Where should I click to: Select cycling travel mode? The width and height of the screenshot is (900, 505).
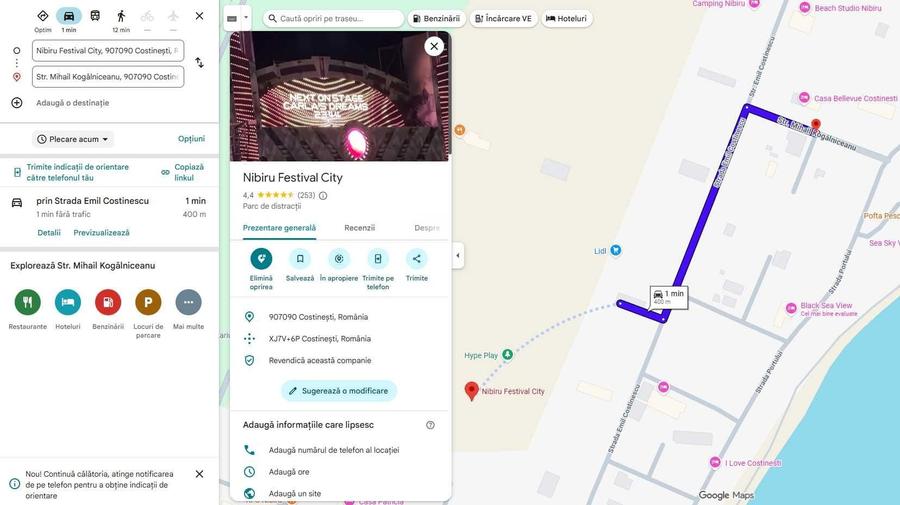pos(147,16)
